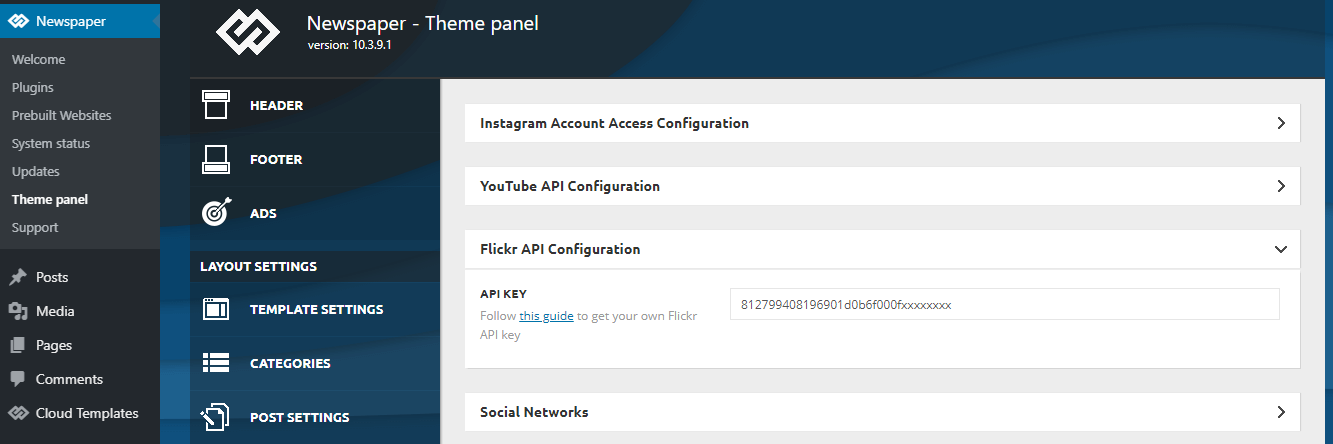Screen dimensions: 1333x444
Task: Expand the YouTube API Configuration section
Action: click(x=883, y=186)
